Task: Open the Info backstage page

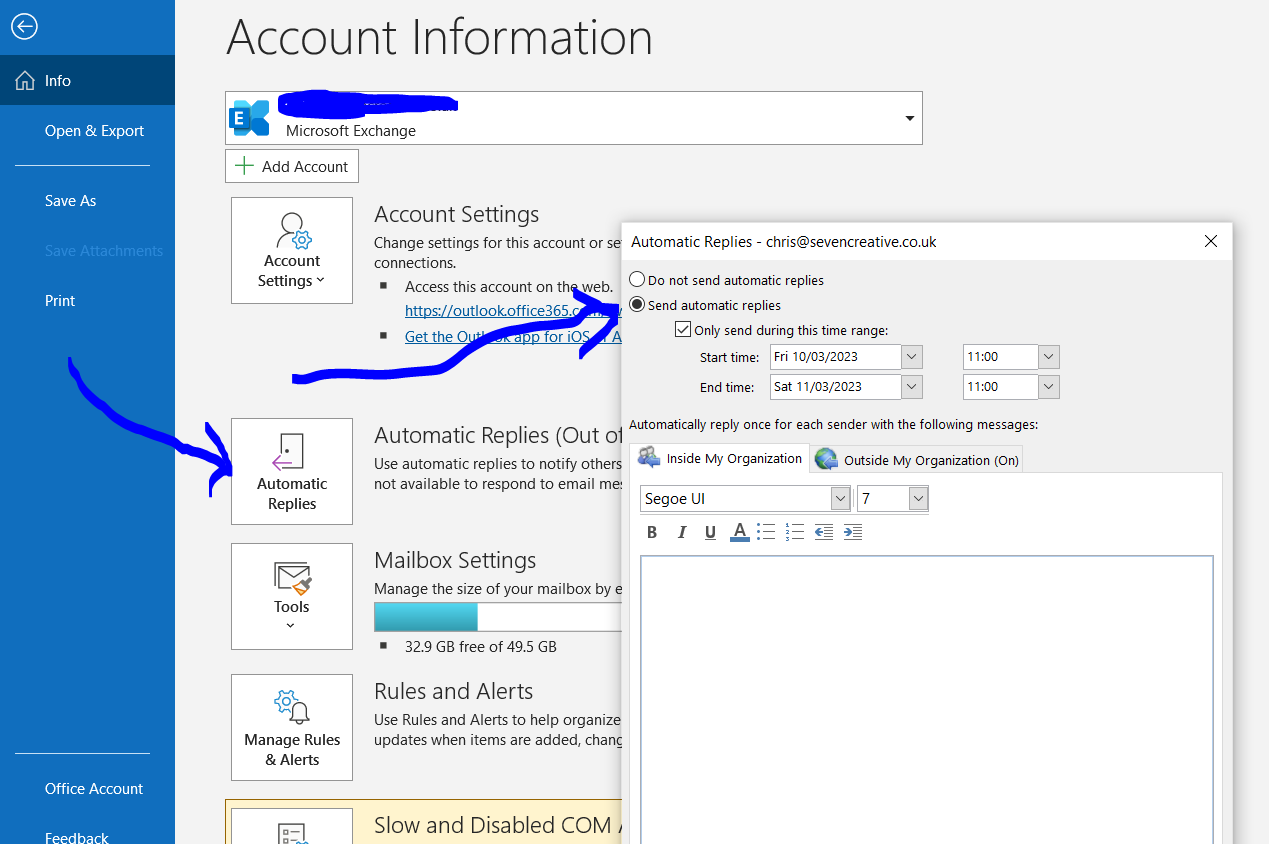Action: 87,80
